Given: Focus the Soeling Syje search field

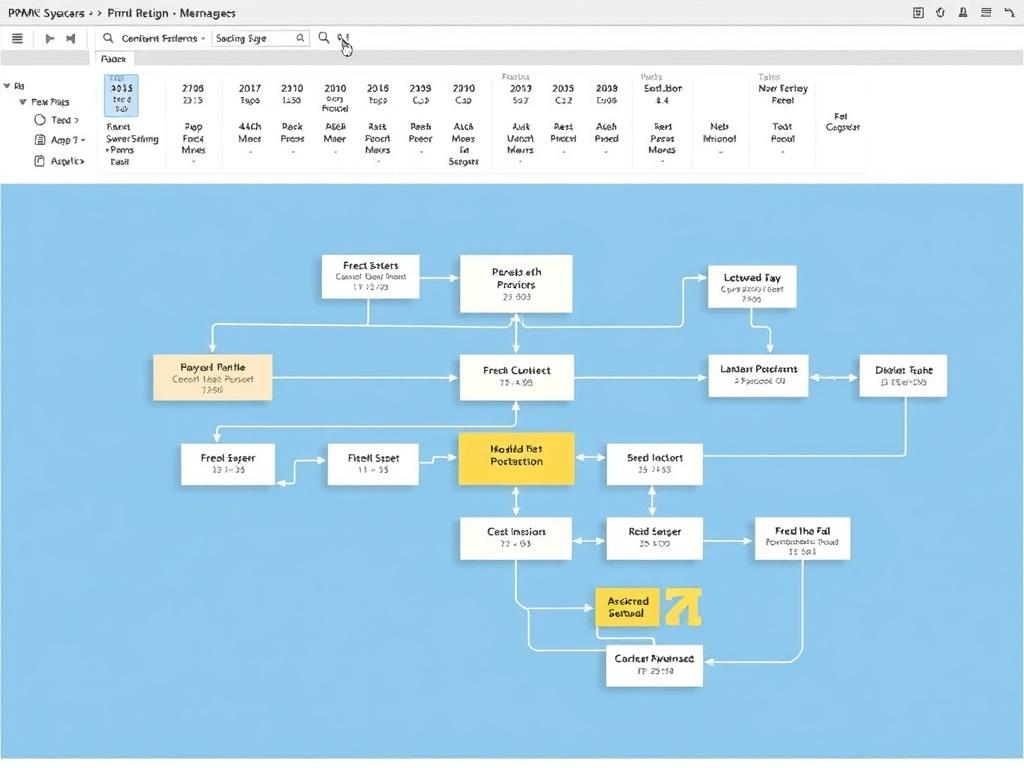Looking at the screenshot, I should pos(260,39).
